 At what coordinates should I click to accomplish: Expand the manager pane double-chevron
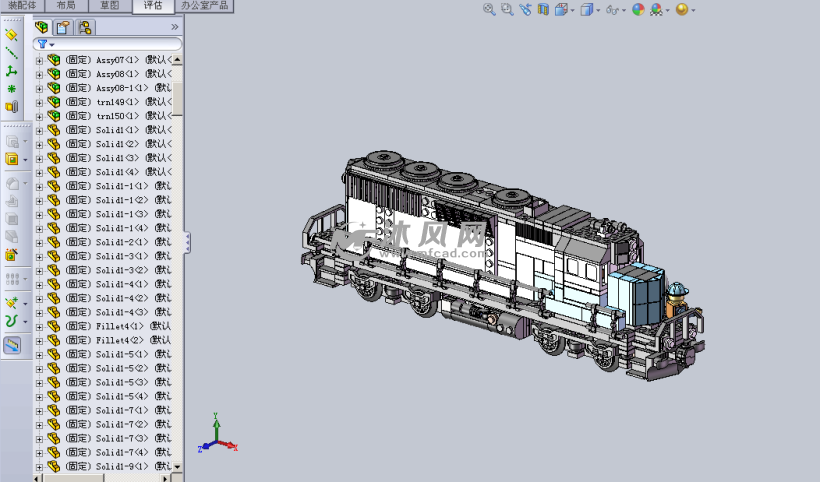(175, 27)
